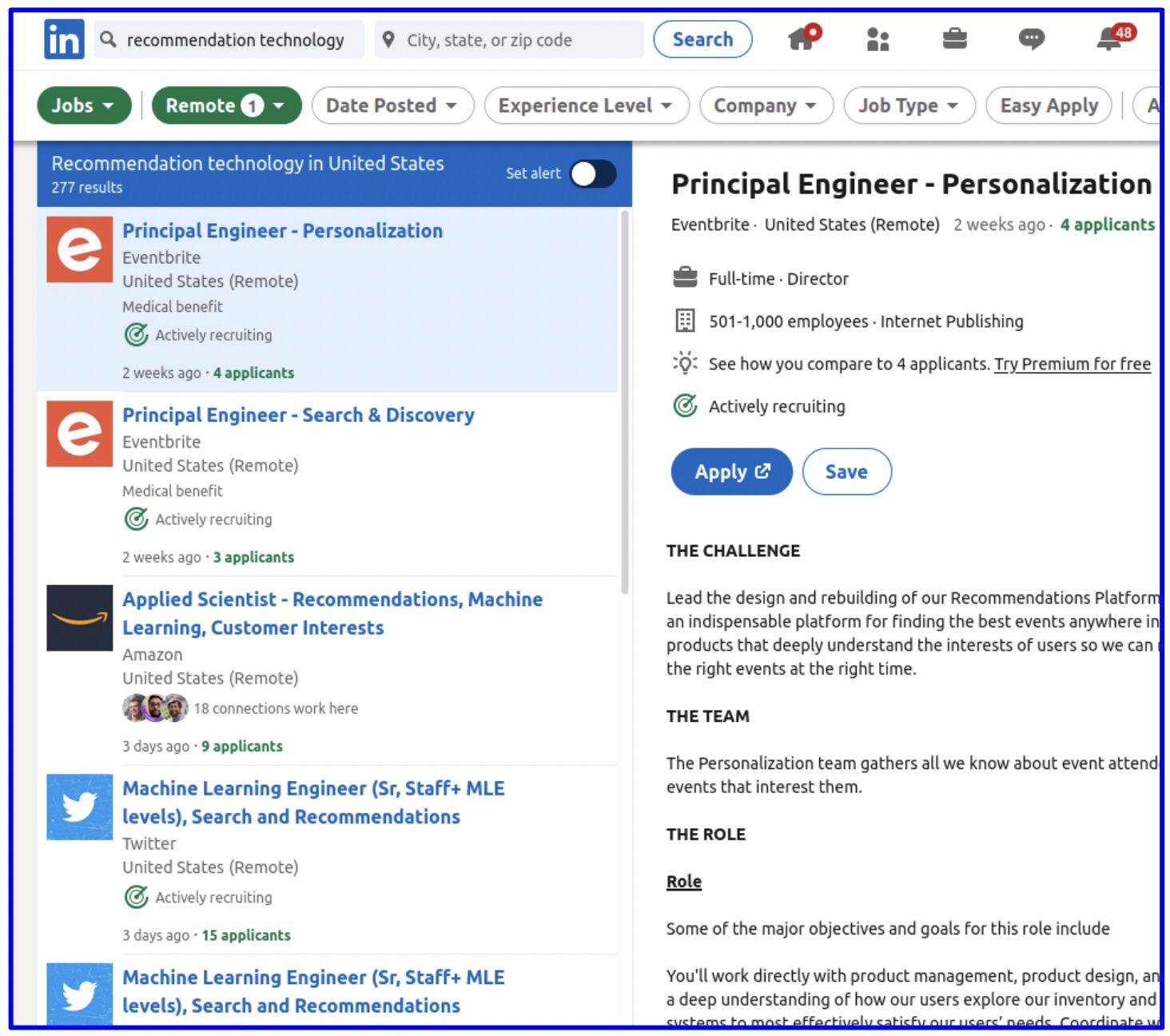This screenshot has width=1170, height=1036.
Task: Enable the Set alert switch
Action: click(592, 173)
